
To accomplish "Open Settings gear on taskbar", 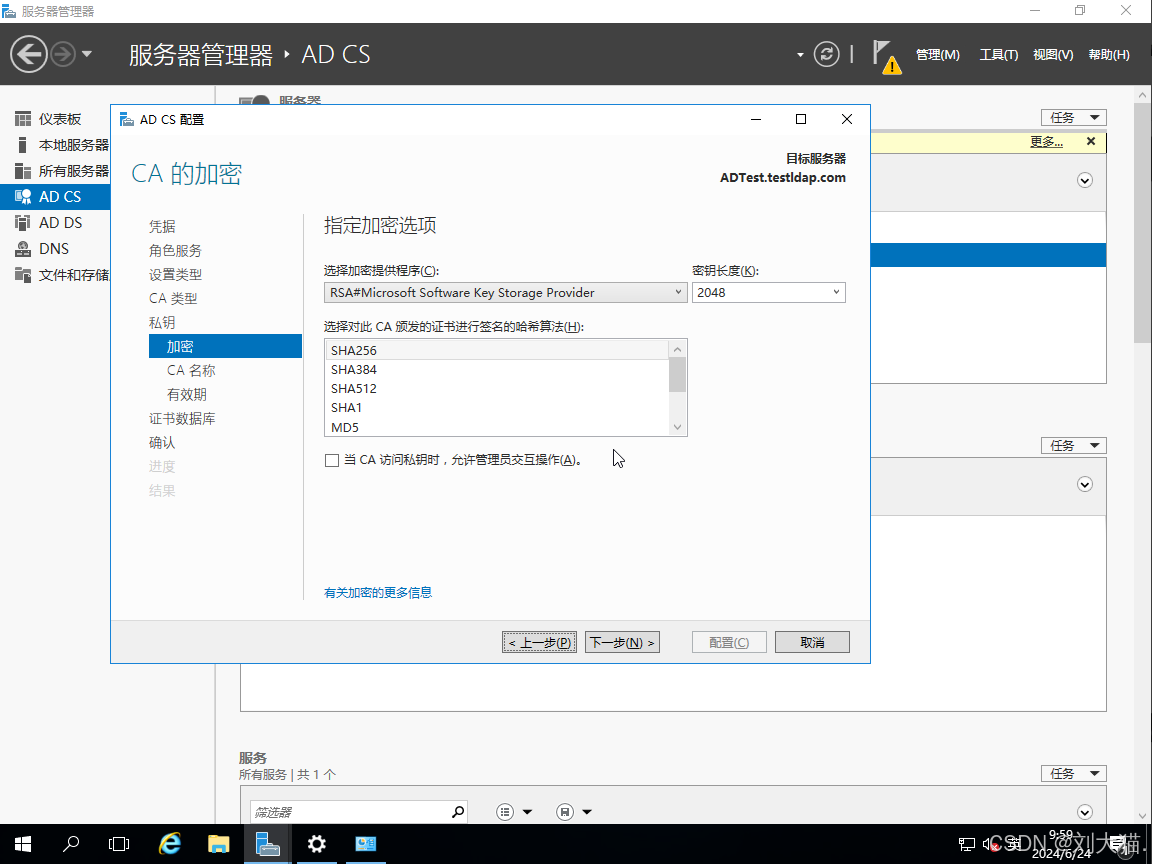I will [x=317, y=844].
